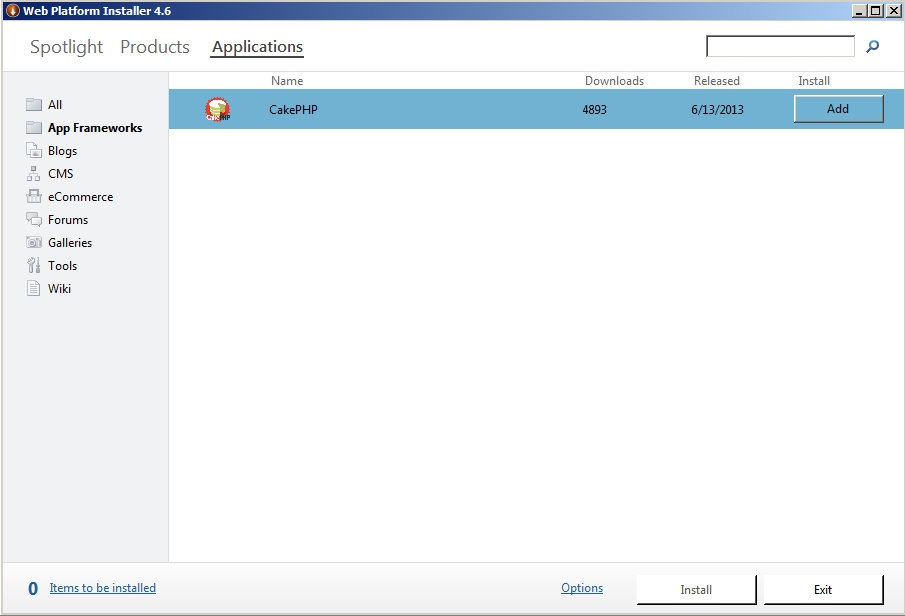The height and width of the screenshot is (616, 905).
Task: Close the installer window
Action: (893, 10)
